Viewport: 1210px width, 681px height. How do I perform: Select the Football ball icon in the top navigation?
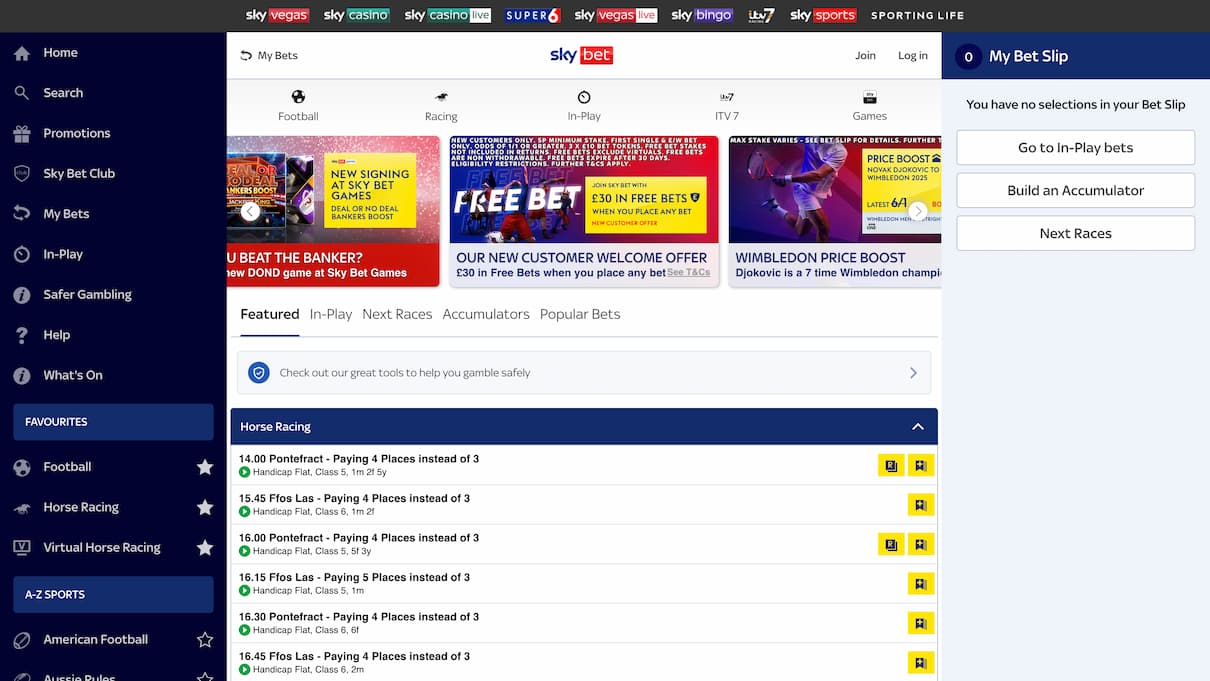(x=298, y=97)
